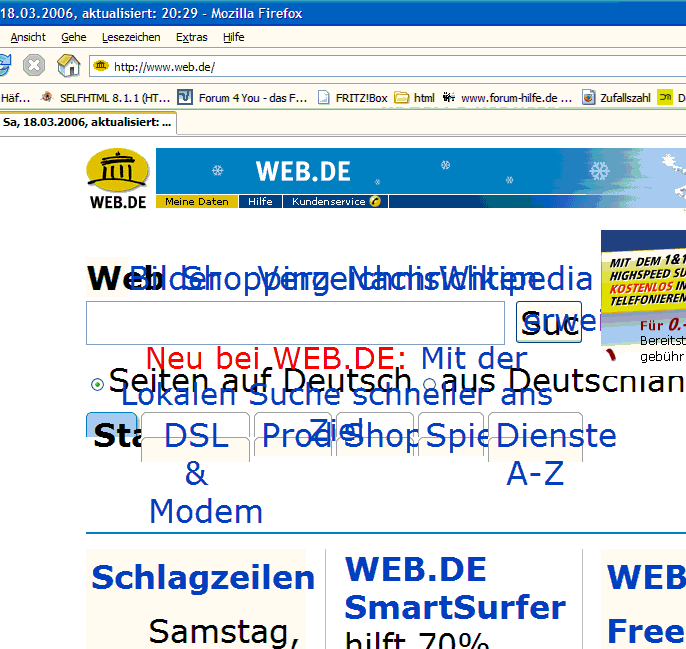Screen dimensions: 686x649
Task: Go to the Home page icon
Action: (x=68, y=66)
